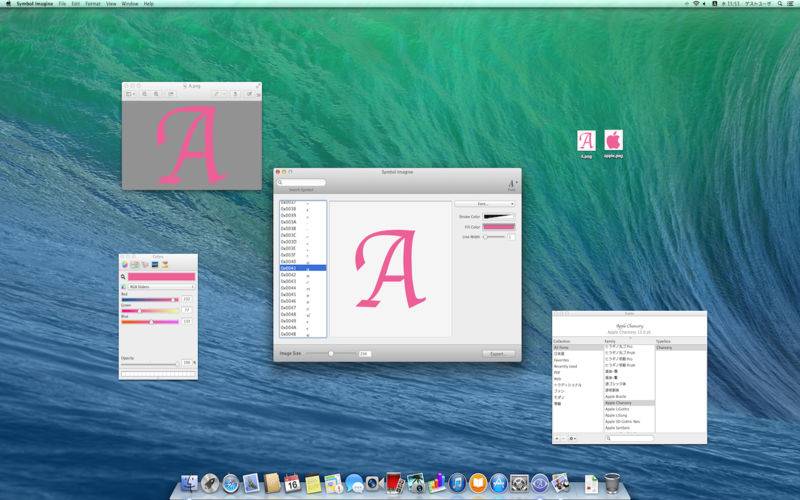Open the Font toolbar icon in Symbol Imagine

click(511, 184)
